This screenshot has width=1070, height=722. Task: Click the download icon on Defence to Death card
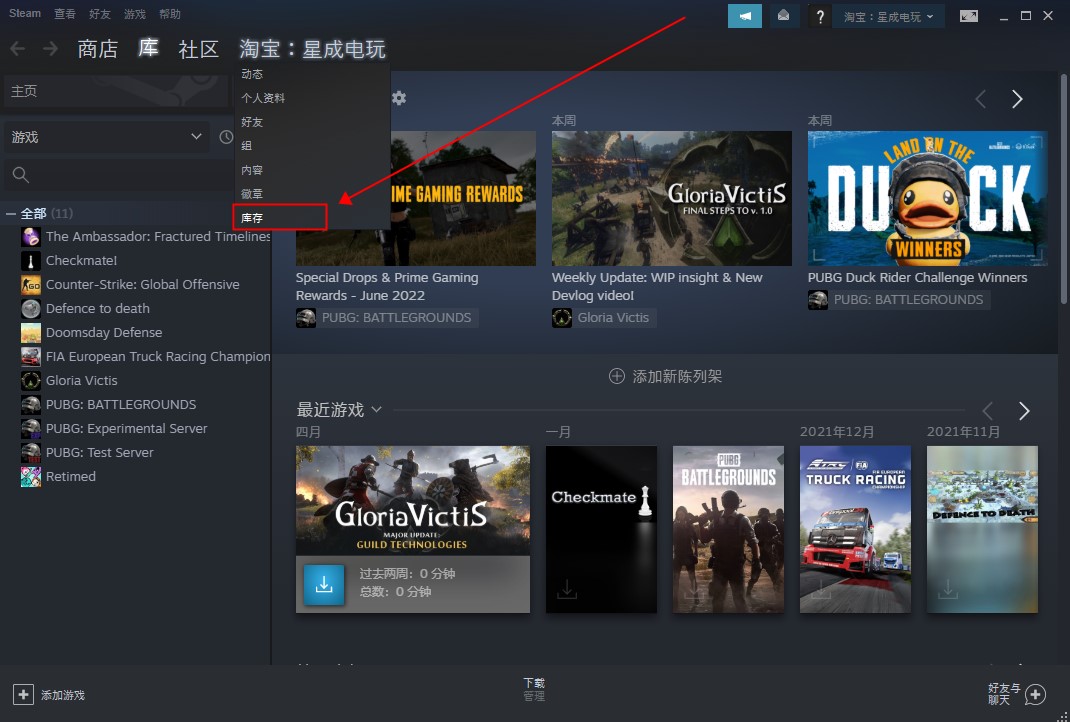coord(947,589)
